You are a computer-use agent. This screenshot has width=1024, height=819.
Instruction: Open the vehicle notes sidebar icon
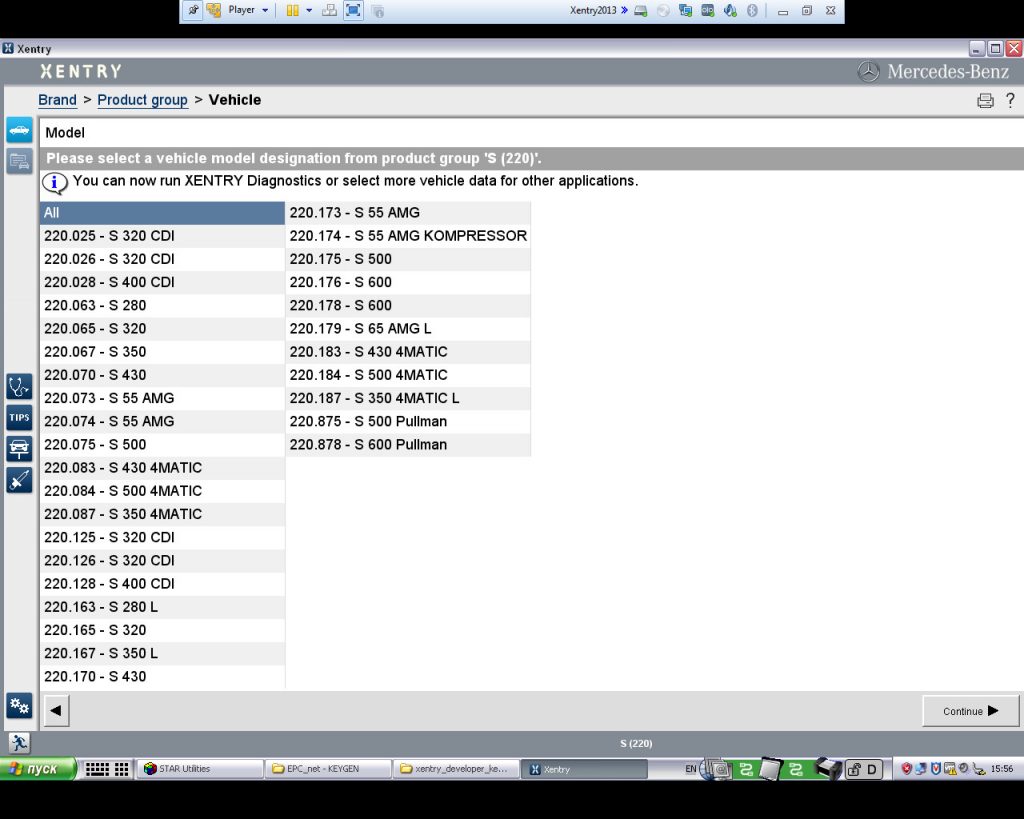(x=19, y=161)
